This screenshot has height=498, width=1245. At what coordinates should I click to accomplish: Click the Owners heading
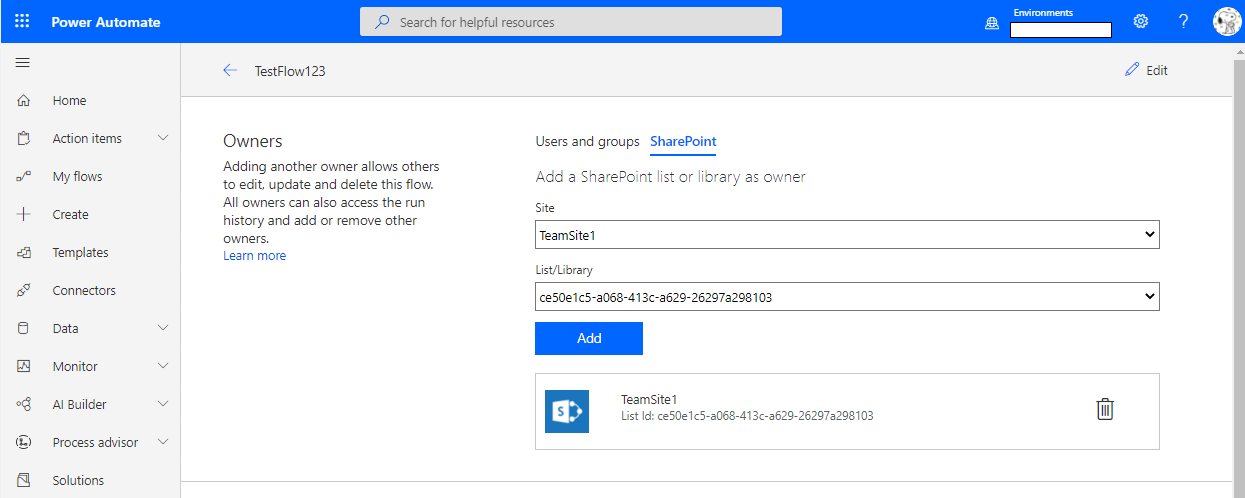pyautogui.click(x=253, y=141)
